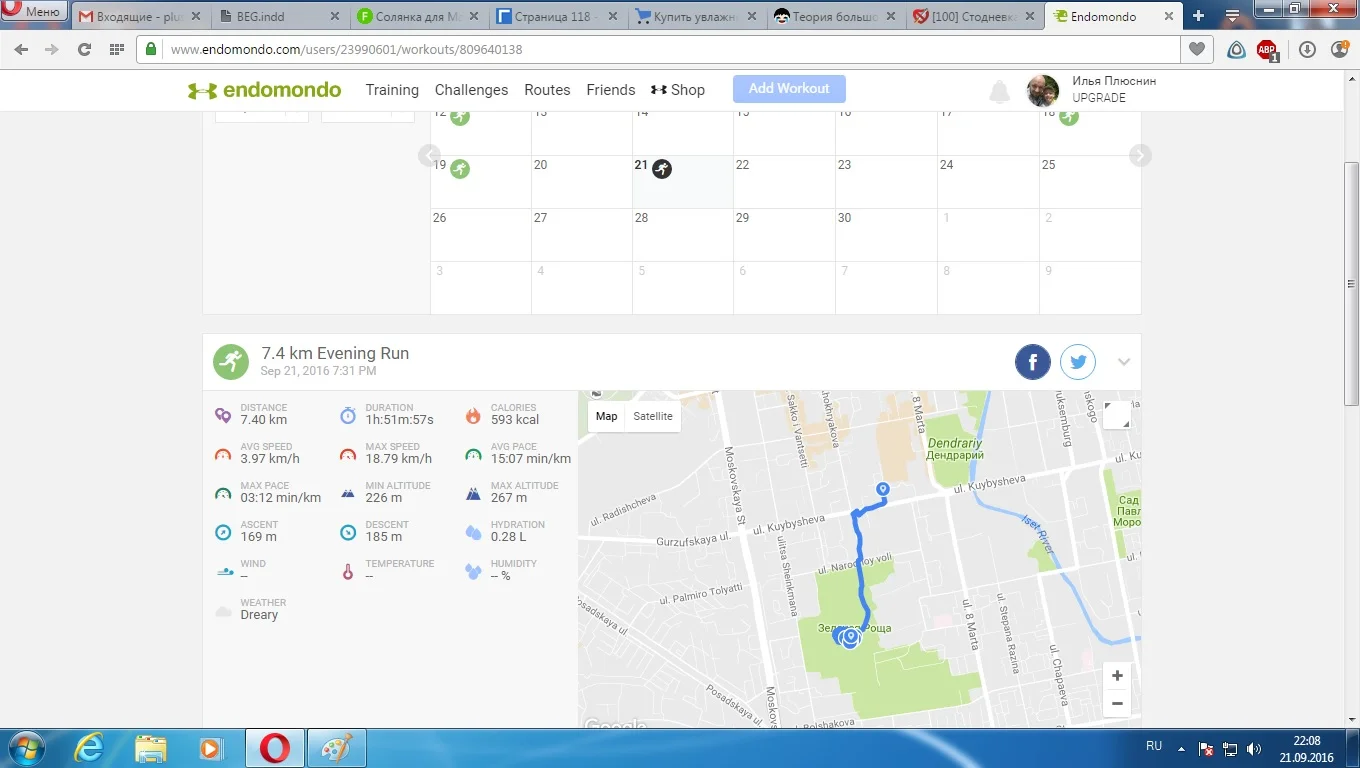Click the Duration stopwatch icon
This screenshot has height=768, width=1360.
[348, 414]
